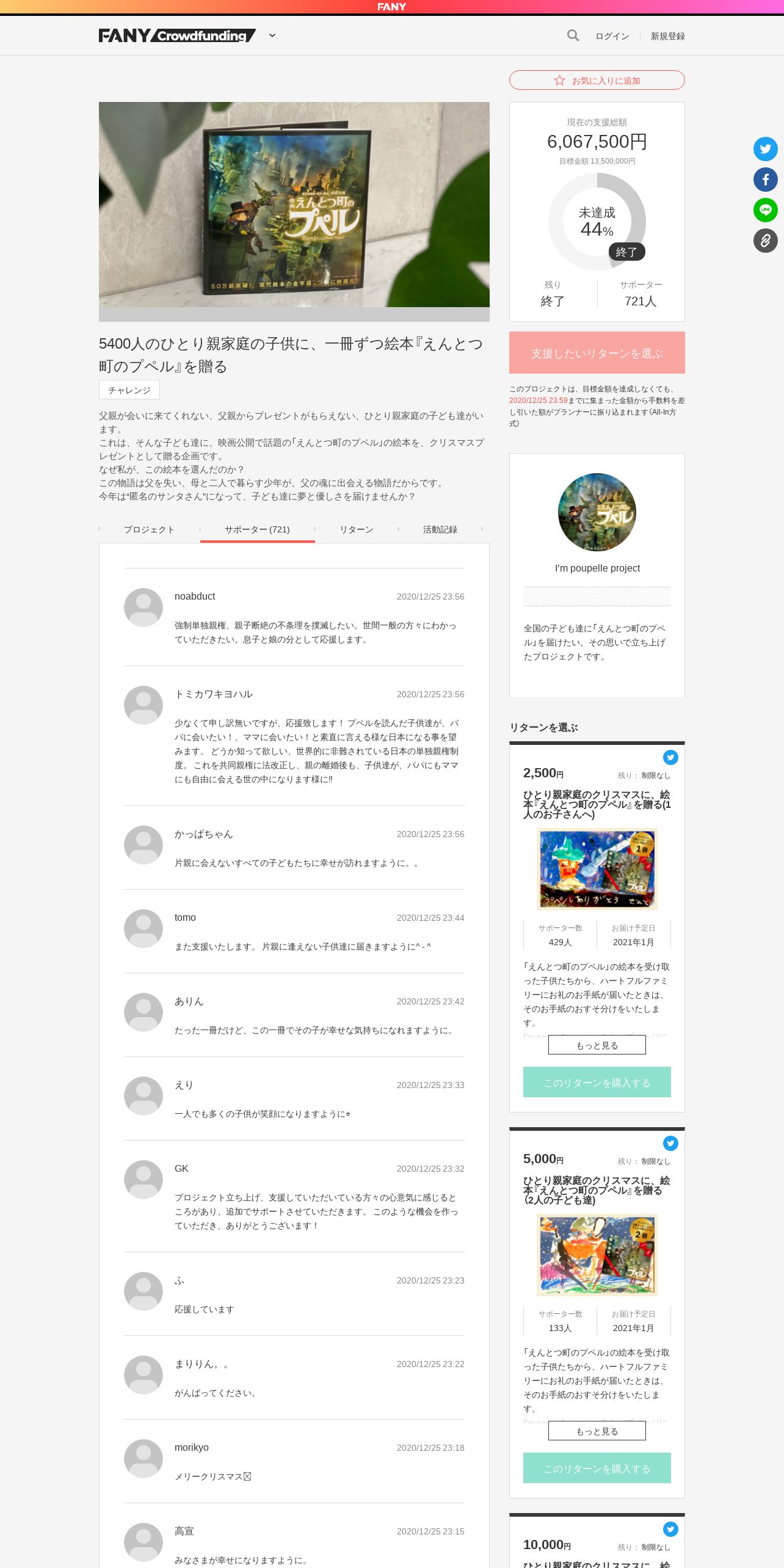Expand the dropdown chevron next to logo
The image size is (784, 1568).
point(272,35)
